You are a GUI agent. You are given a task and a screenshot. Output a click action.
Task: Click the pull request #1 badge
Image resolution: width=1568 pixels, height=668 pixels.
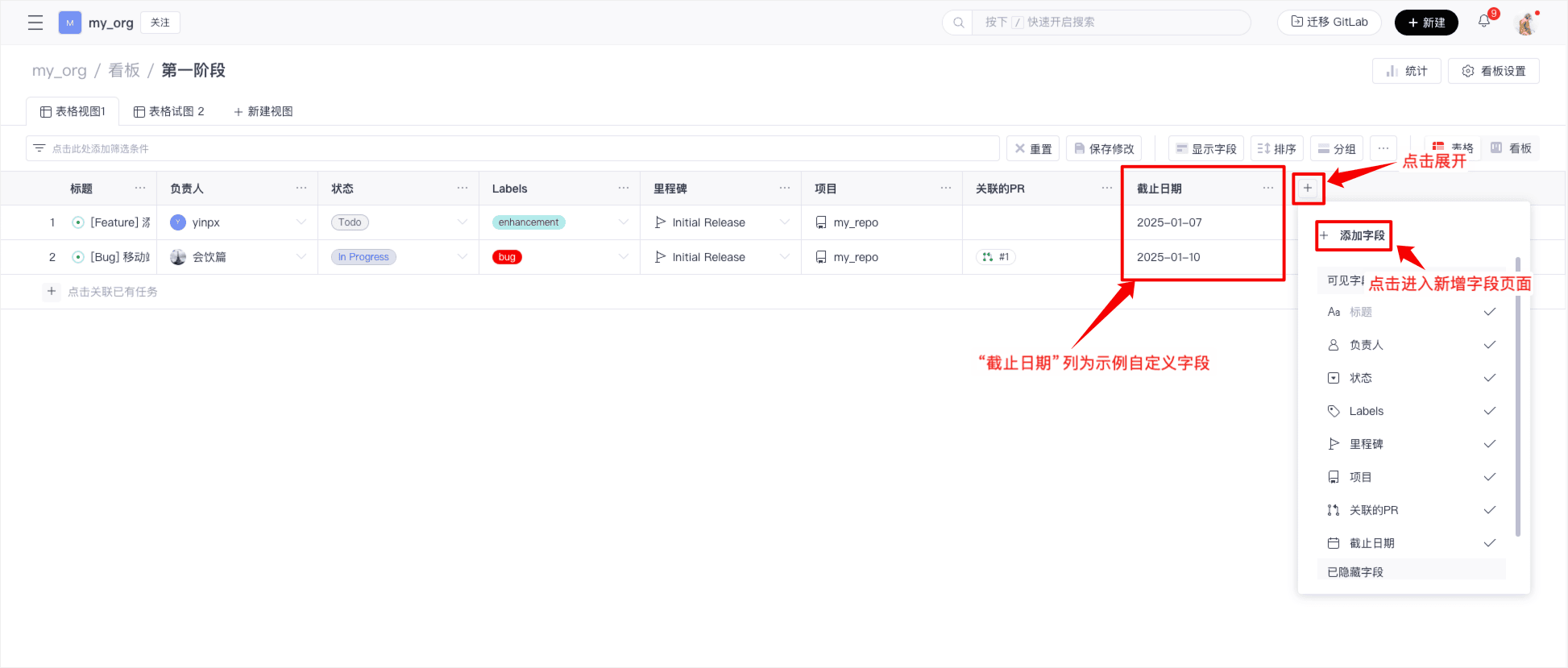[996, 257]
